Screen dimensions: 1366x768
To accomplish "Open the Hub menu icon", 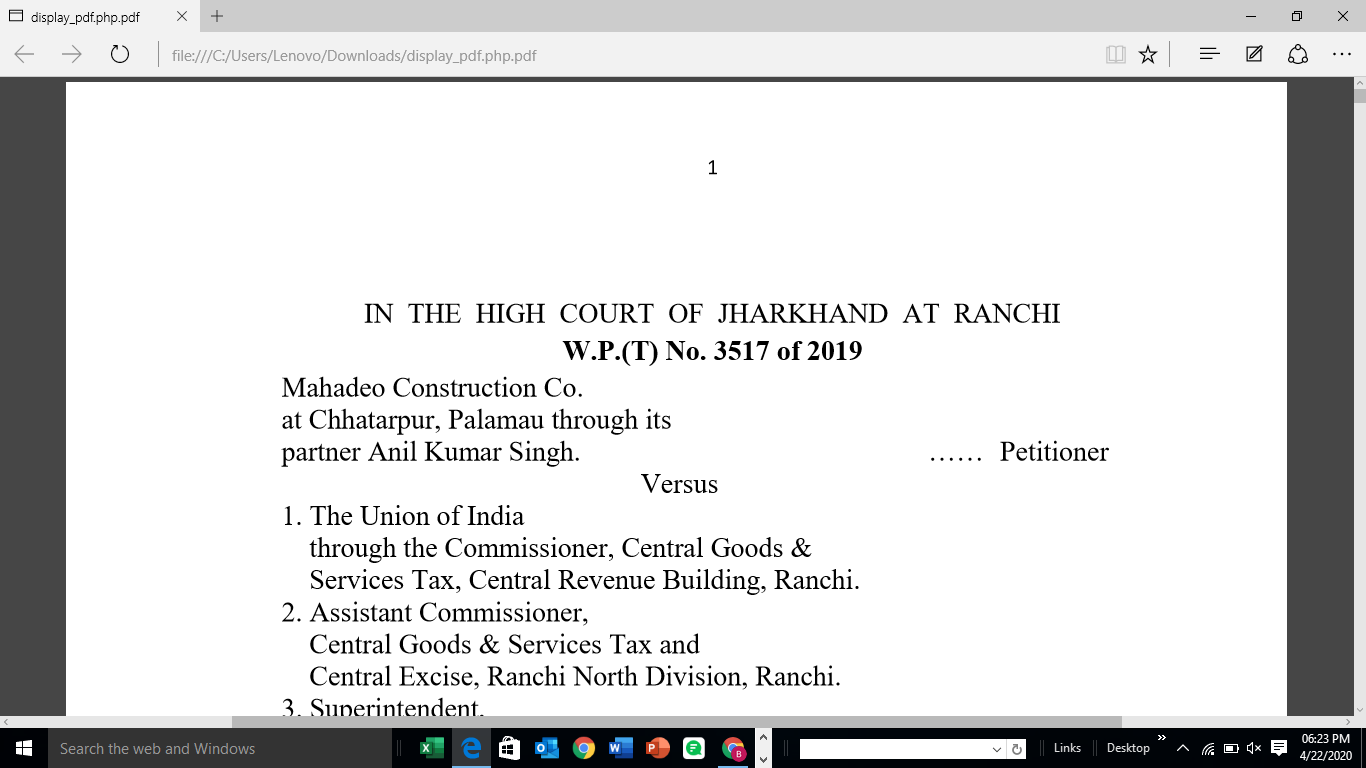I will 1209,54.
